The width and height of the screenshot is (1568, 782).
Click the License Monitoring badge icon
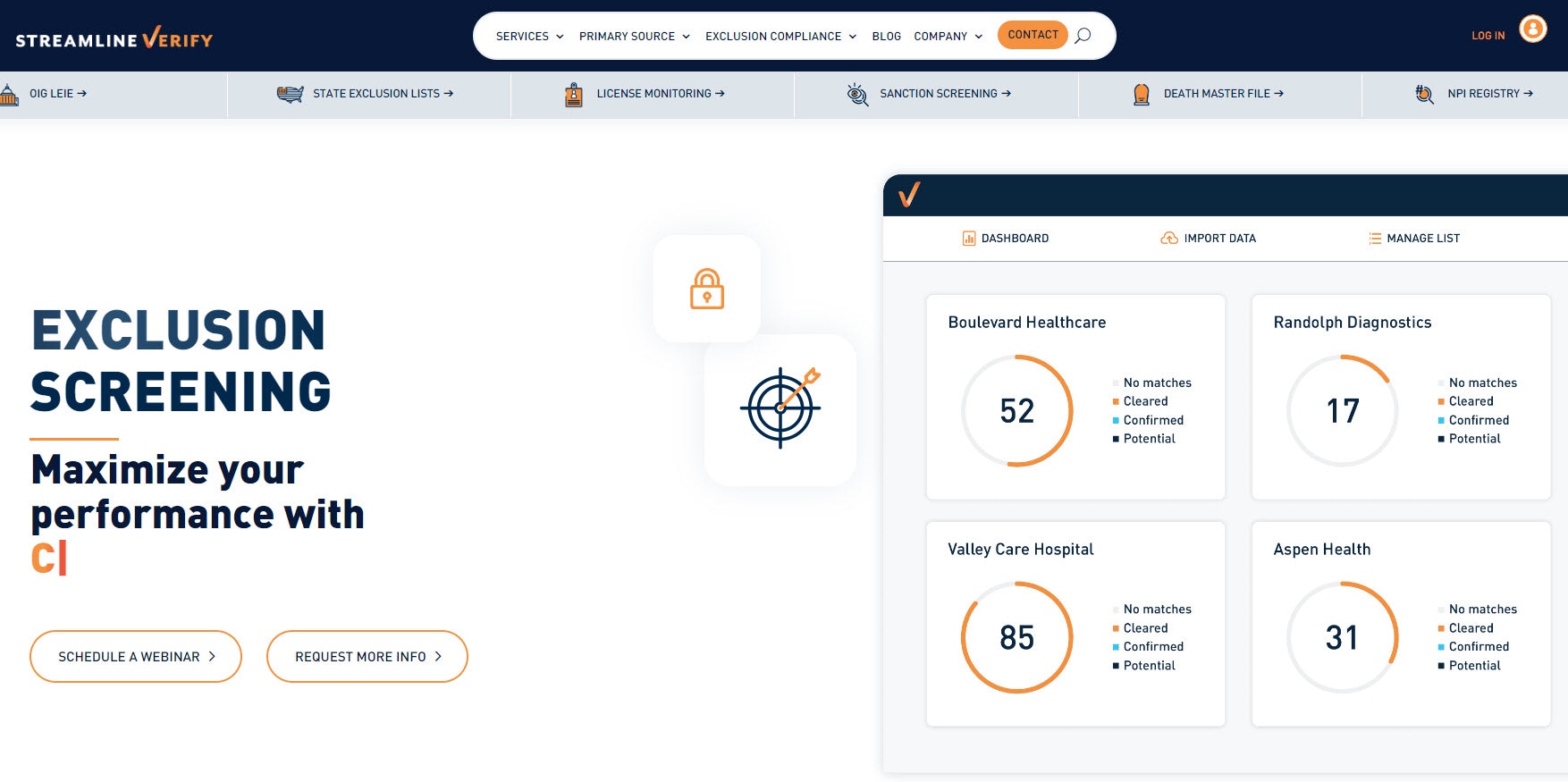click(574, 95)
